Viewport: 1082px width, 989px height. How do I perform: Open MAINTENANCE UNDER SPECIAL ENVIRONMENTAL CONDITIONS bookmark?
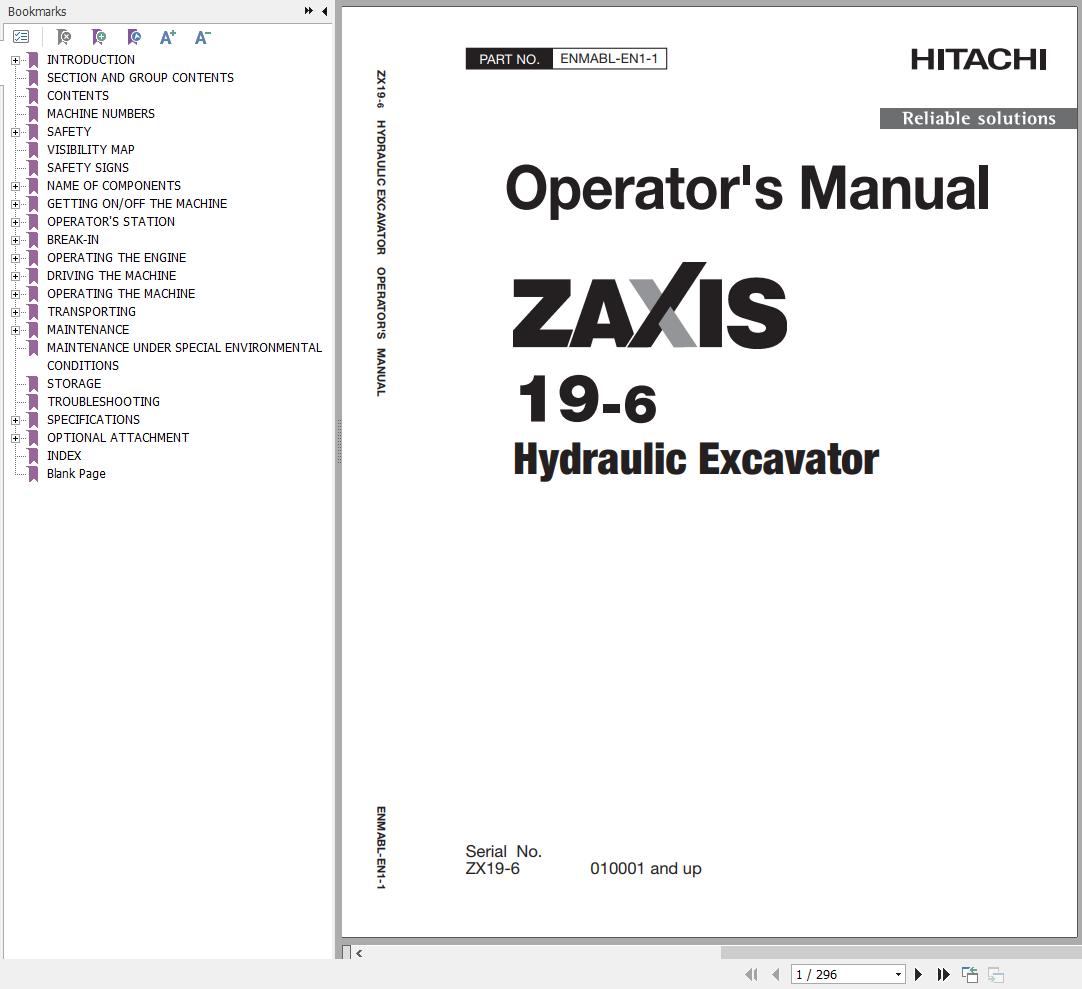click(x=184, y=357)
